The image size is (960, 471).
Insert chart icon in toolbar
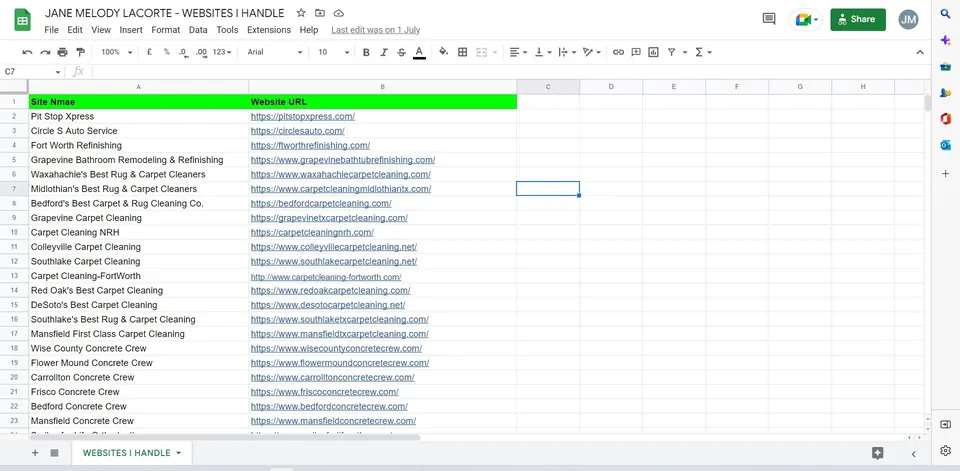(x=653, y=53)
